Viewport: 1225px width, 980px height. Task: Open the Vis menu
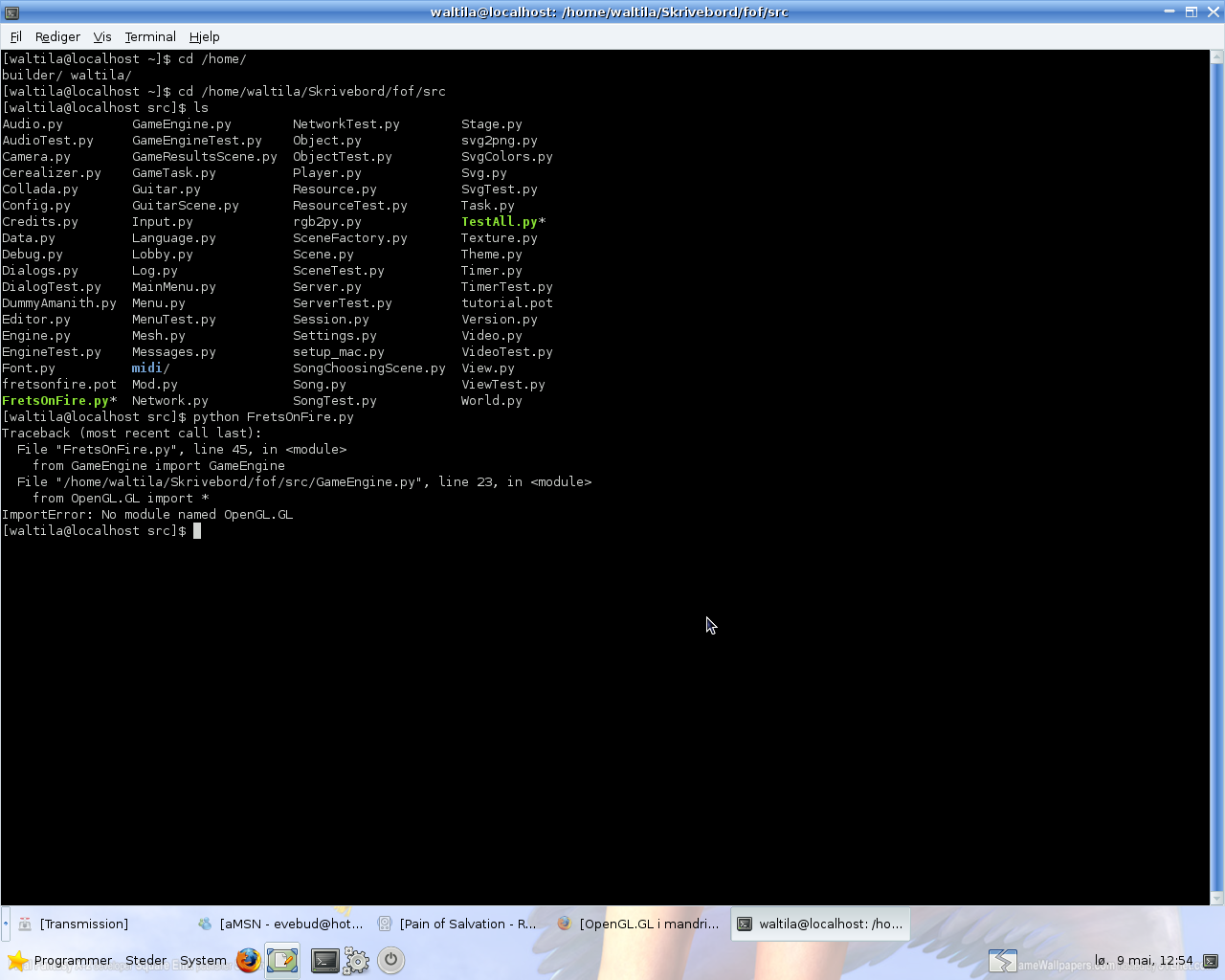[x=102, y=36]
